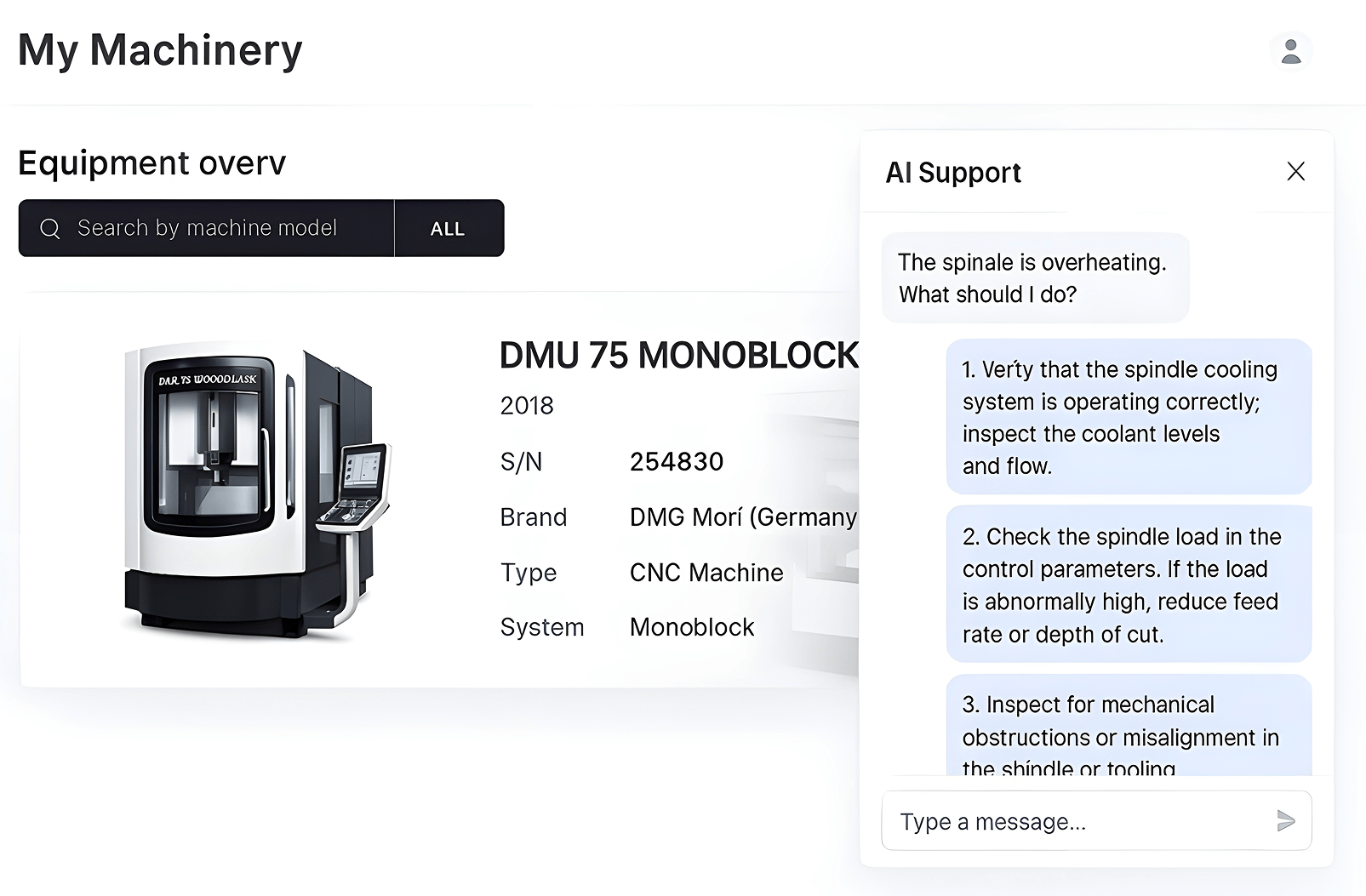The width and height of the screenshot is (1366, 896).
Task: Click the AI Support header title
Action: (952, 173)
